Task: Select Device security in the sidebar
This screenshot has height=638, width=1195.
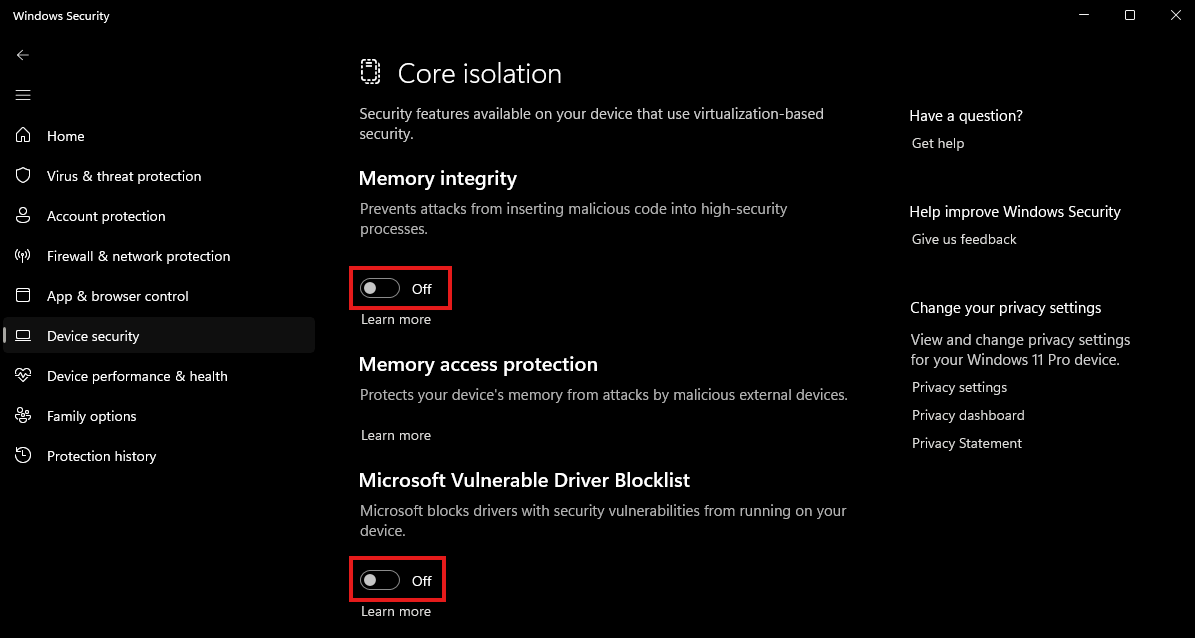Action: click(x=93, y=336)
